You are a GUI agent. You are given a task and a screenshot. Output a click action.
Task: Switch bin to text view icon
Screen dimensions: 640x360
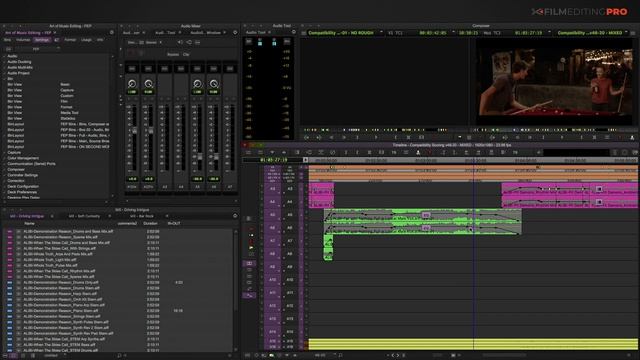13,356
